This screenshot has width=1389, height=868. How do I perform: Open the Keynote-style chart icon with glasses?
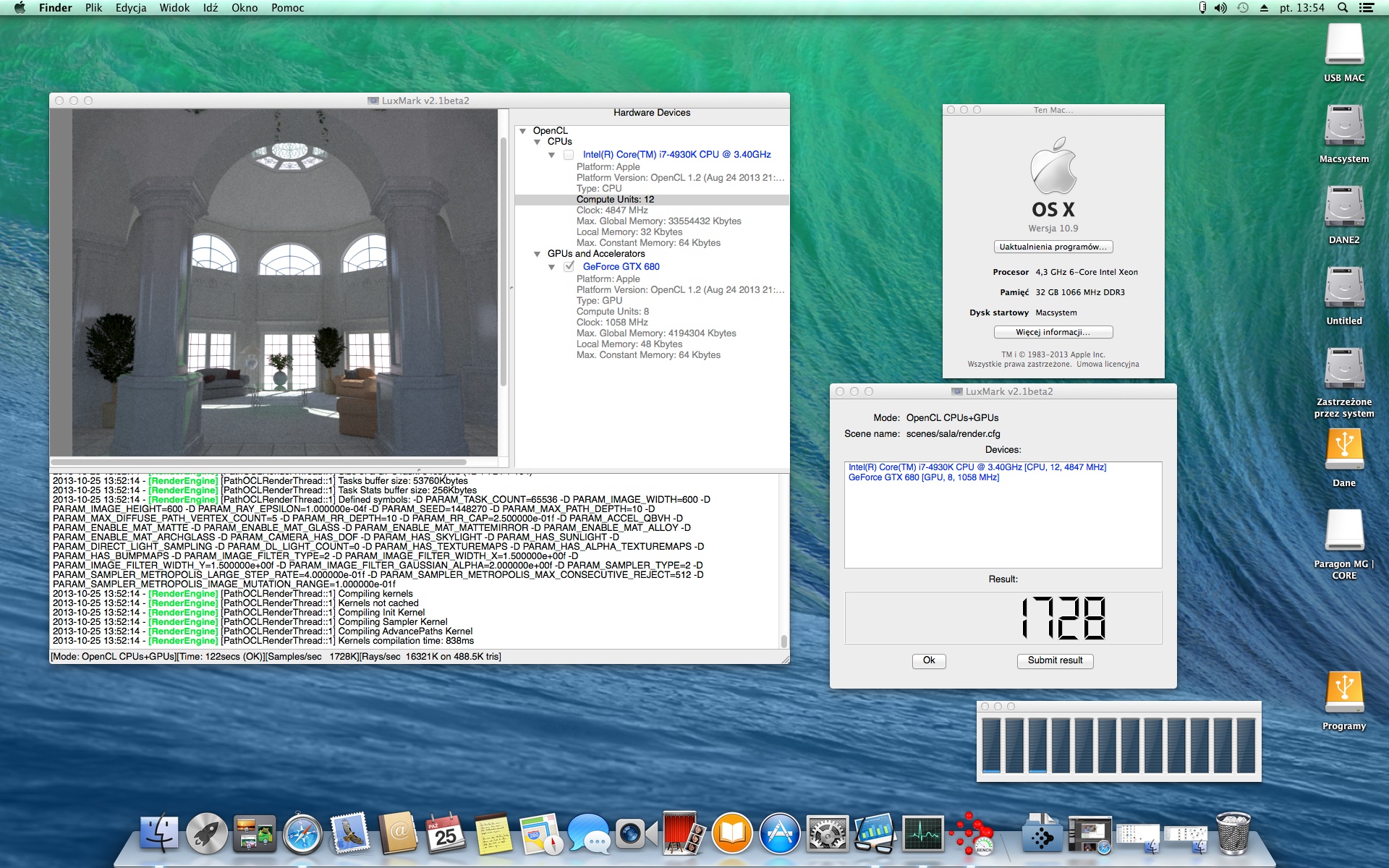875,834
